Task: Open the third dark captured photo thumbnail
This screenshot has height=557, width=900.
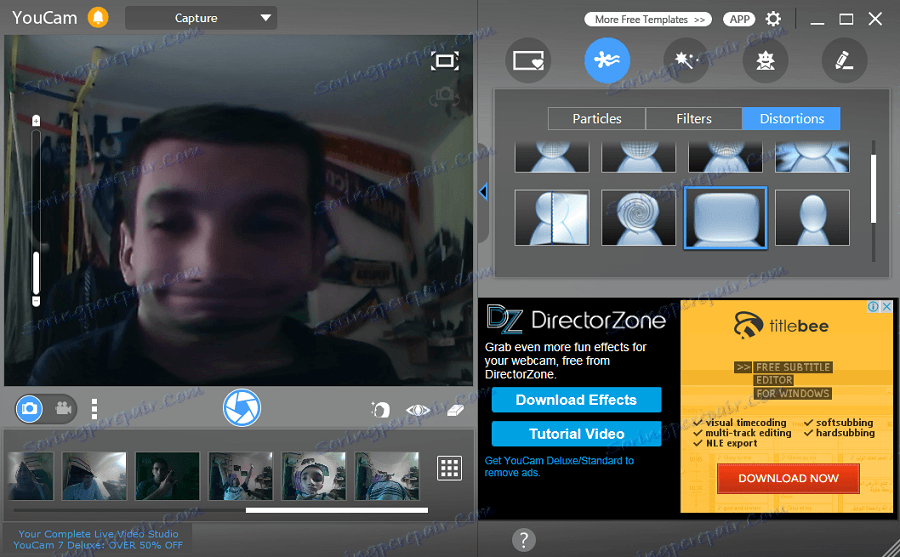Action: (x=167, y=476)
